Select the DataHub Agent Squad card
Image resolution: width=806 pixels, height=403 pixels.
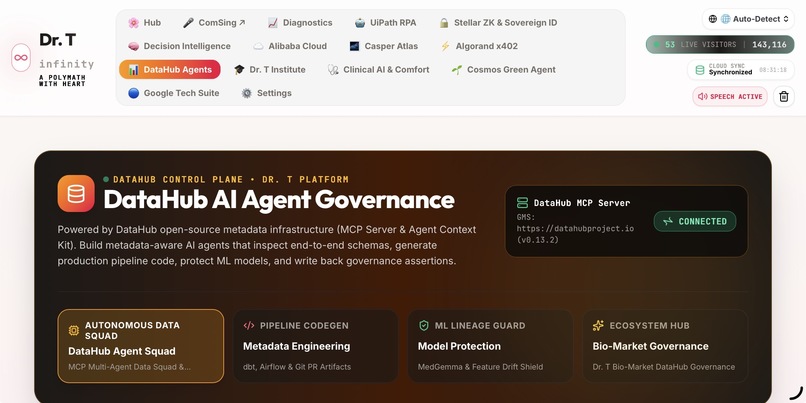pos(141,346)
